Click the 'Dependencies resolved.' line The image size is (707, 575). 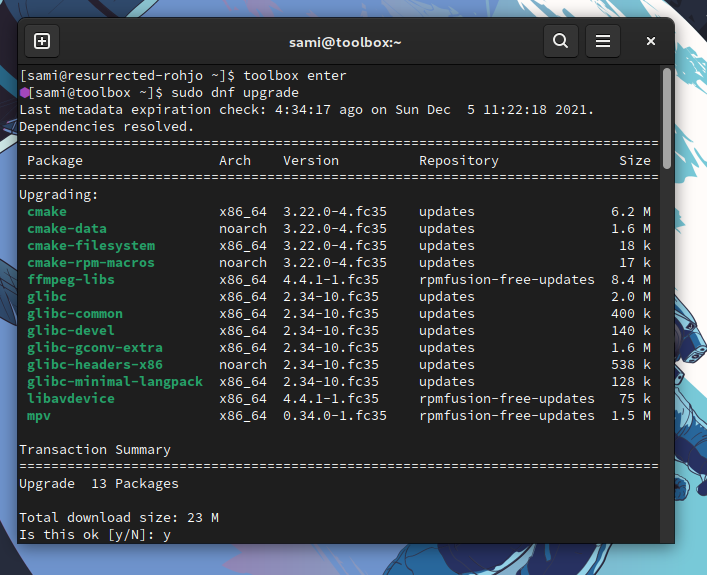click(106, 127)
